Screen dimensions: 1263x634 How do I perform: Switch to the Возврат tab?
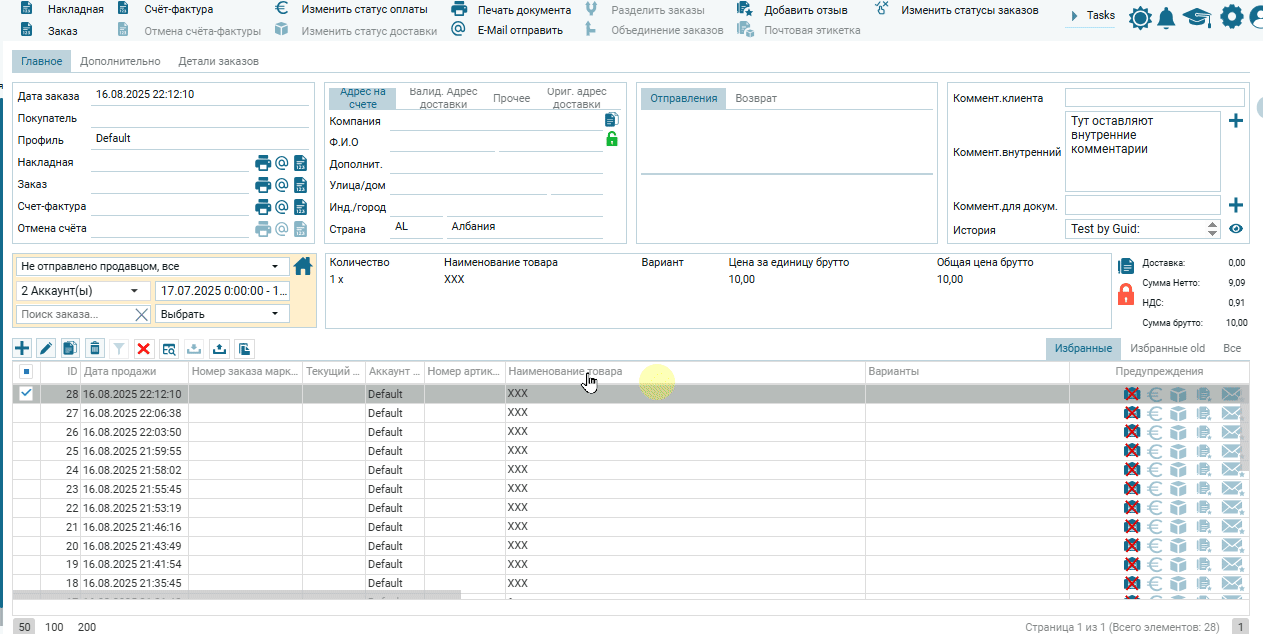[756, 98]
